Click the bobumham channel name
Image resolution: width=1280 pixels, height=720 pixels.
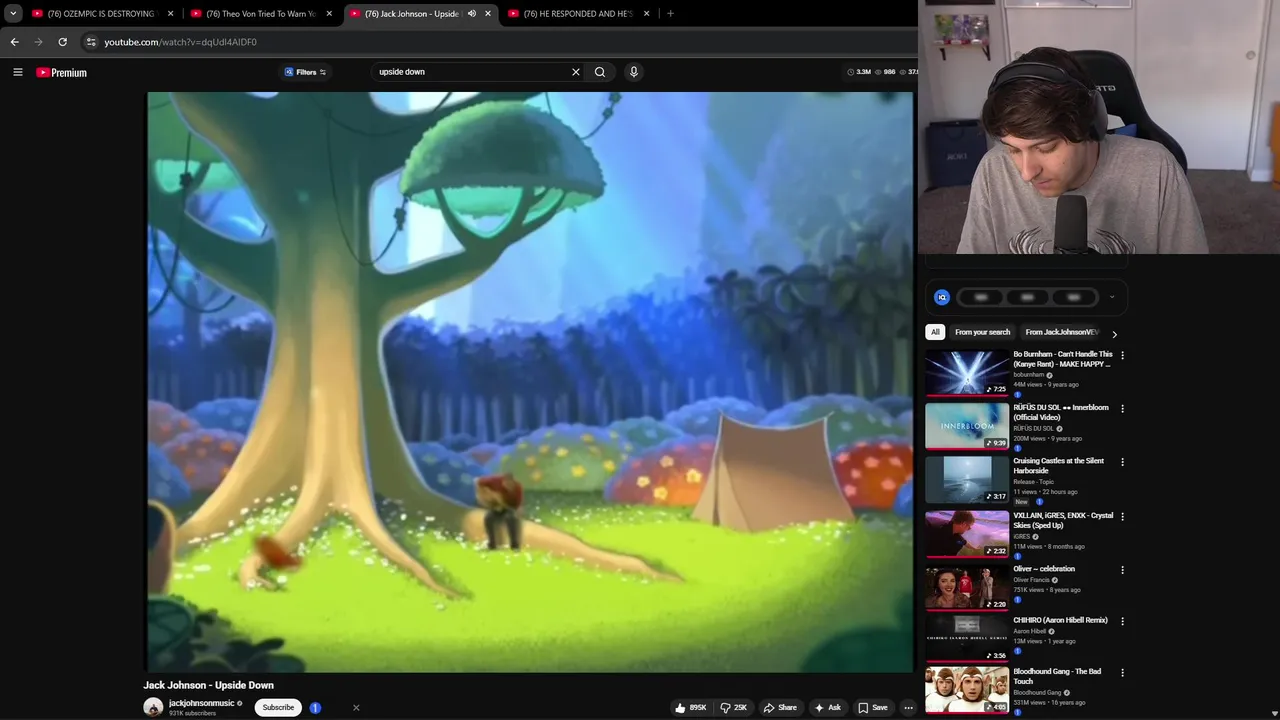click(1028, 375)
